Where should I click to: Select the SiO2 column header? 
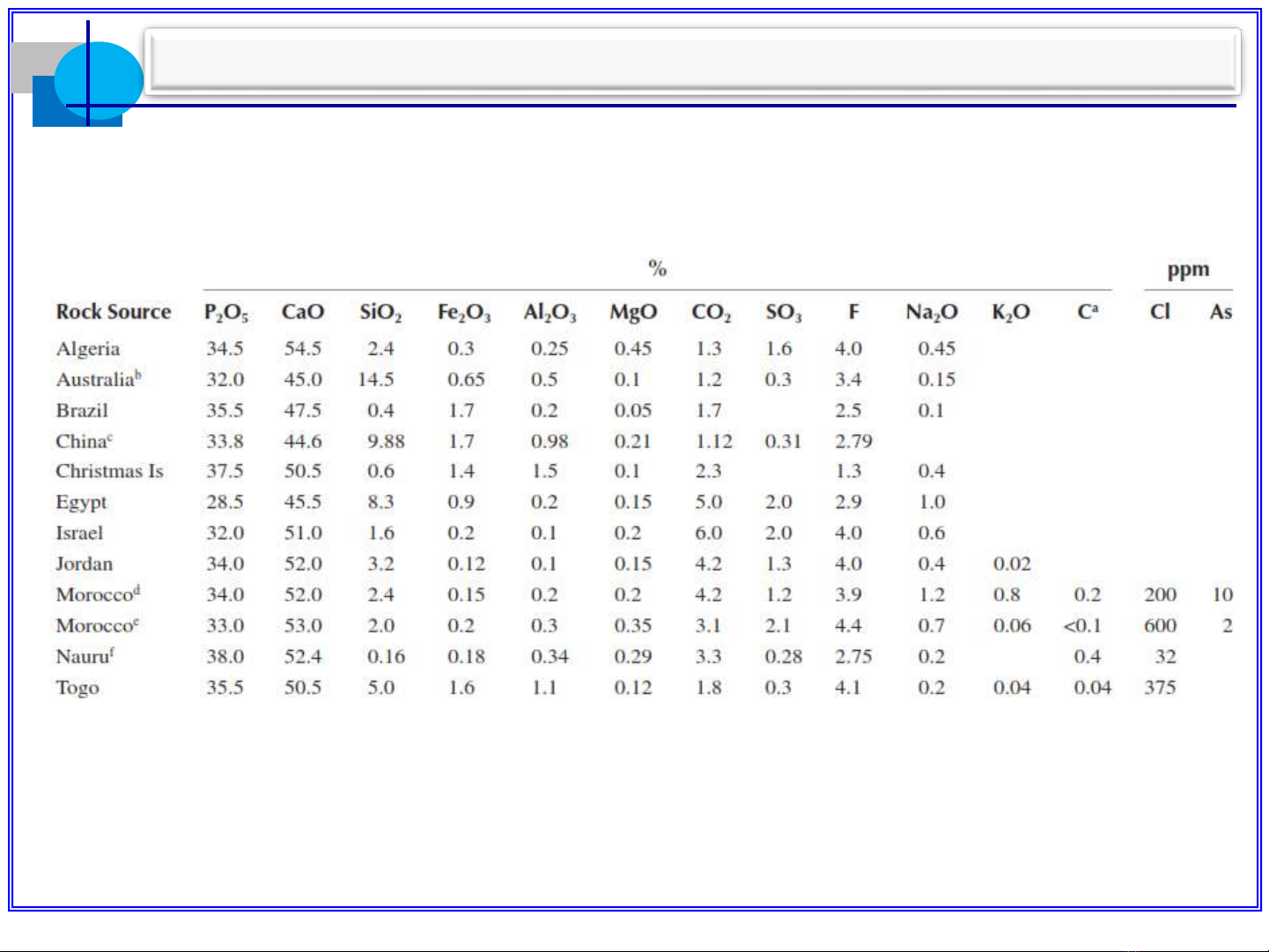[x=380, y=313]
